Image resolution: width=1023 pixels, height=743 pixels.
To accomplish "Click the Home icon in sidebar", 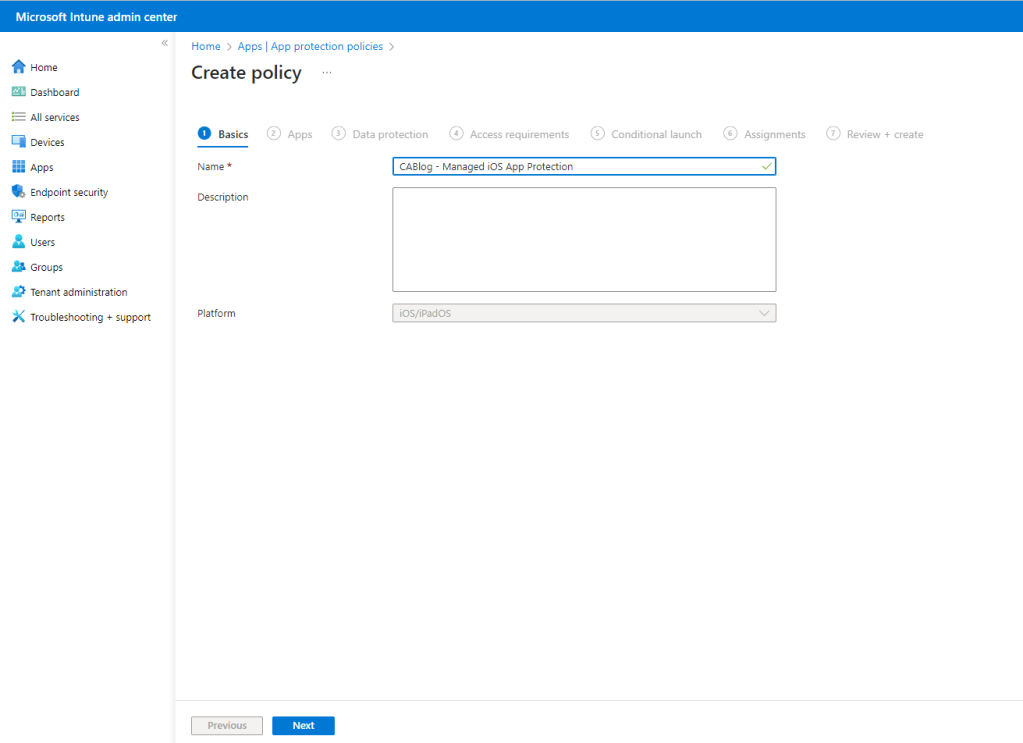I will tap(18, 67).
